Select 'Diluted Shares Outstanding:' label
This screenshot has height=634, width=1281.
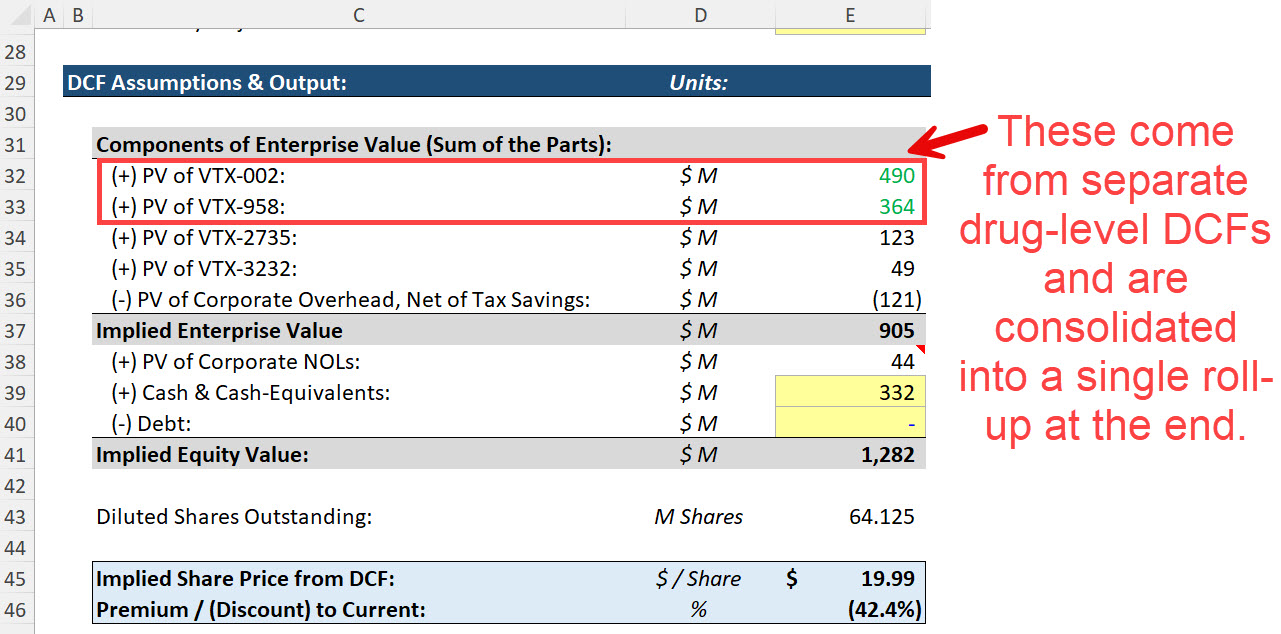[234, 516]
